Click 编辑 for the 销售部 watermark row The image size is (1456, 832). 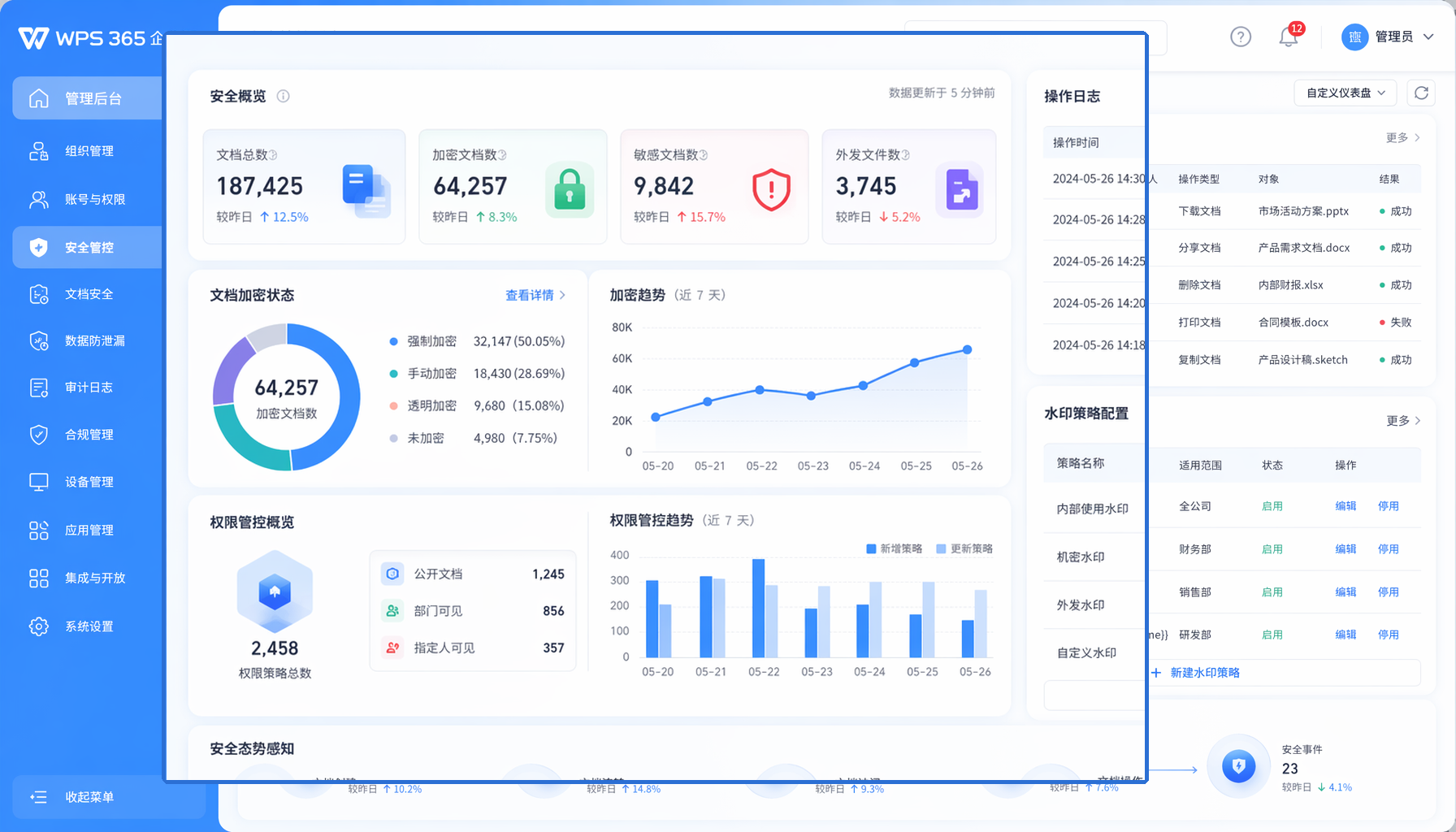tap(1345, 592)
